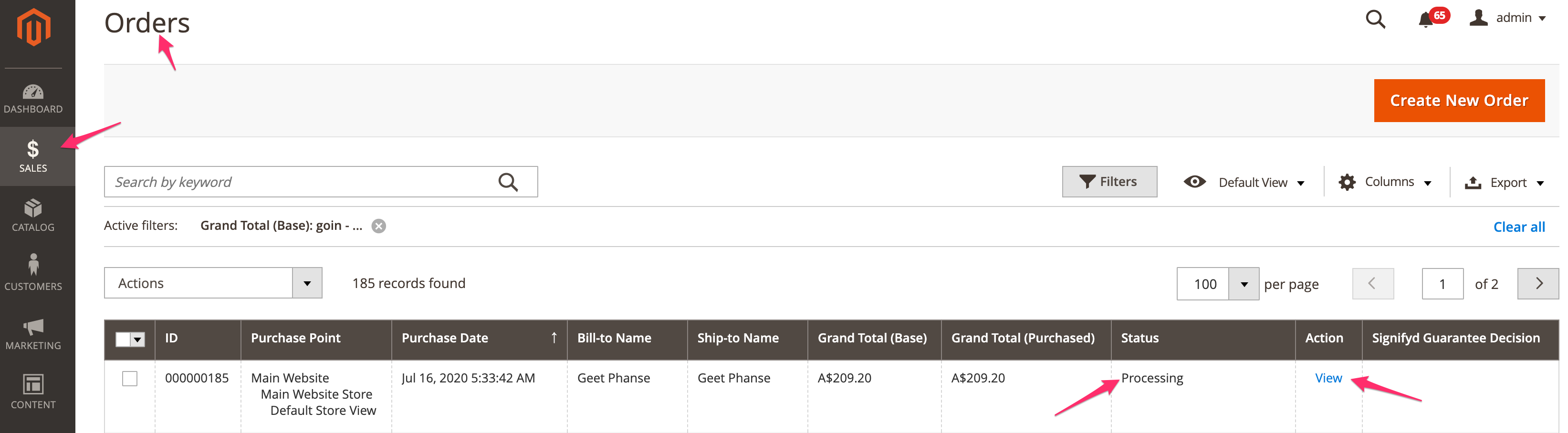Open the Marketing sidebar menu
Viewport: 1568px width, 433px height.
pos(33,333)
